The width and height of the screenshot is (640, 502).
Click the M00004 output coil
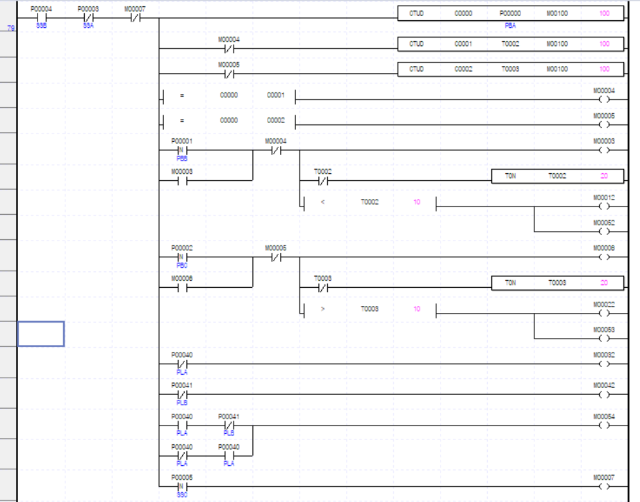pos(602,100)
